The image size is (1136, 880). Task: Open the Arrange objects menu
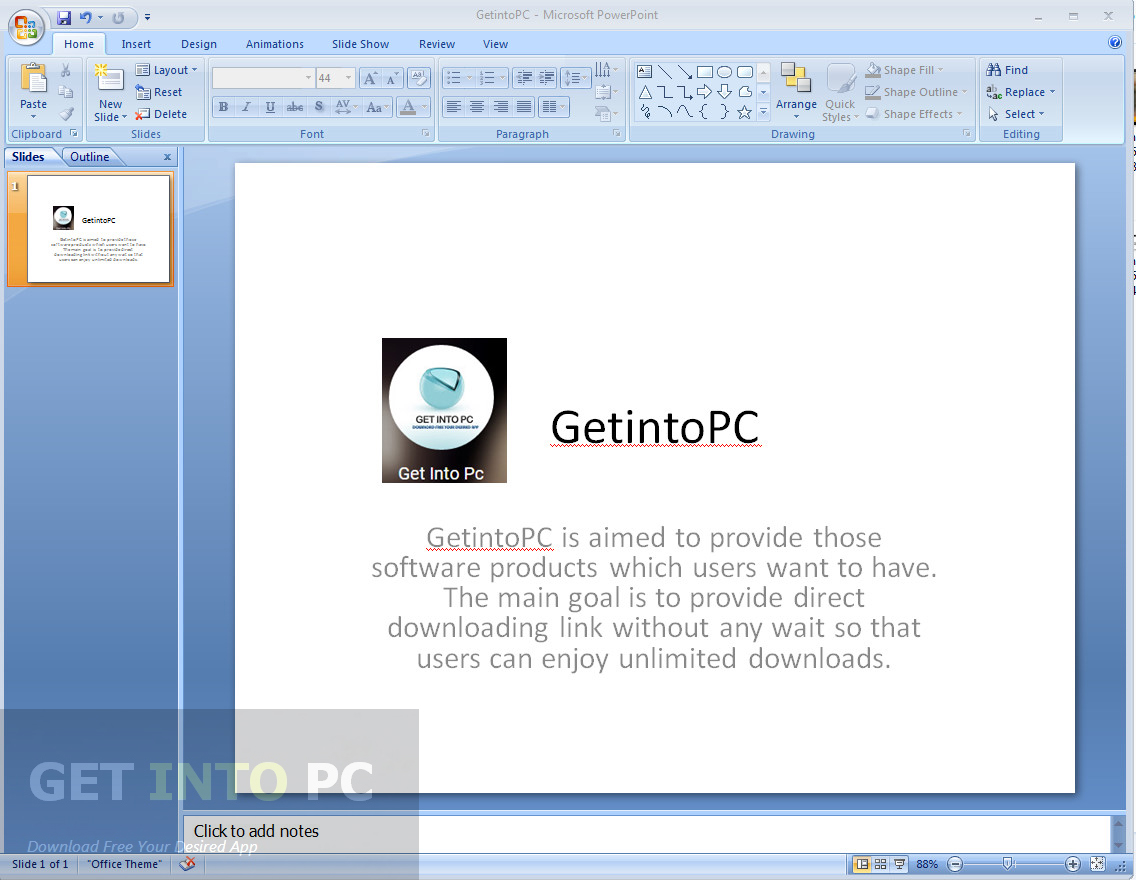pos(796,90)
